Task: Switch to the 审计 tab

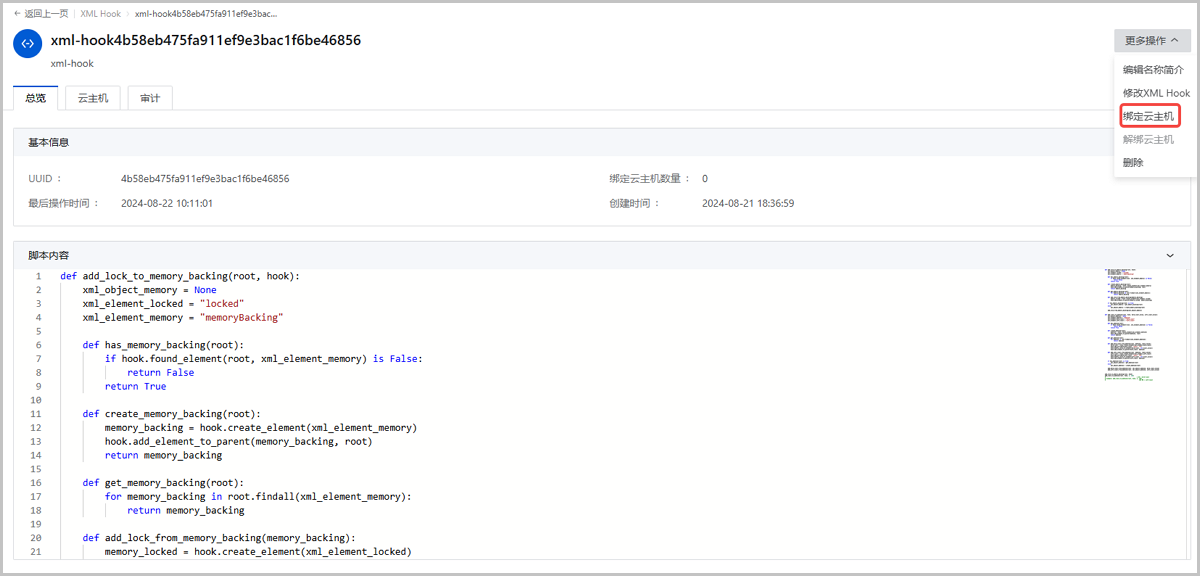Action: 150,98
